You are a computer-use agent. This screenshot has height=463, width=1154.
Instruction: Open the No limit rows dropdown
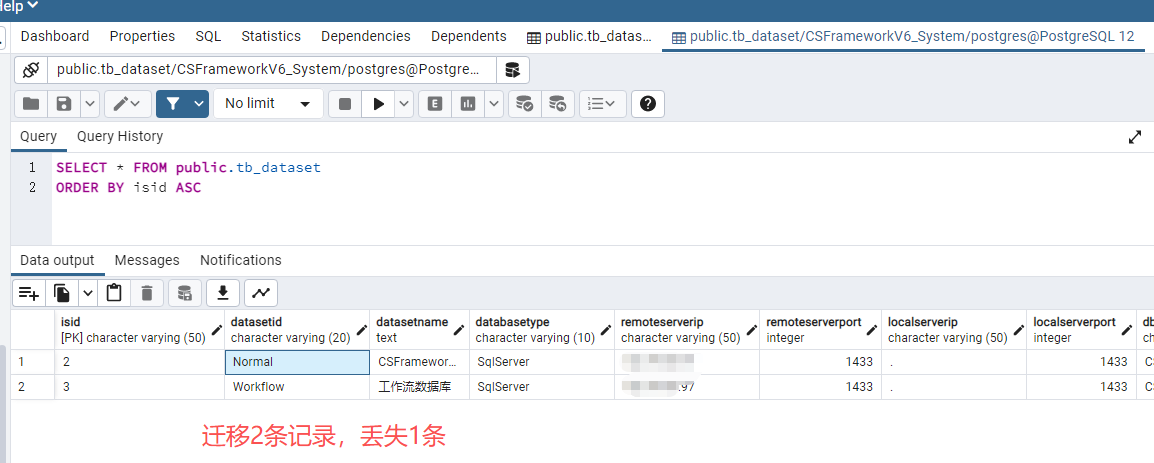point(268,104)
